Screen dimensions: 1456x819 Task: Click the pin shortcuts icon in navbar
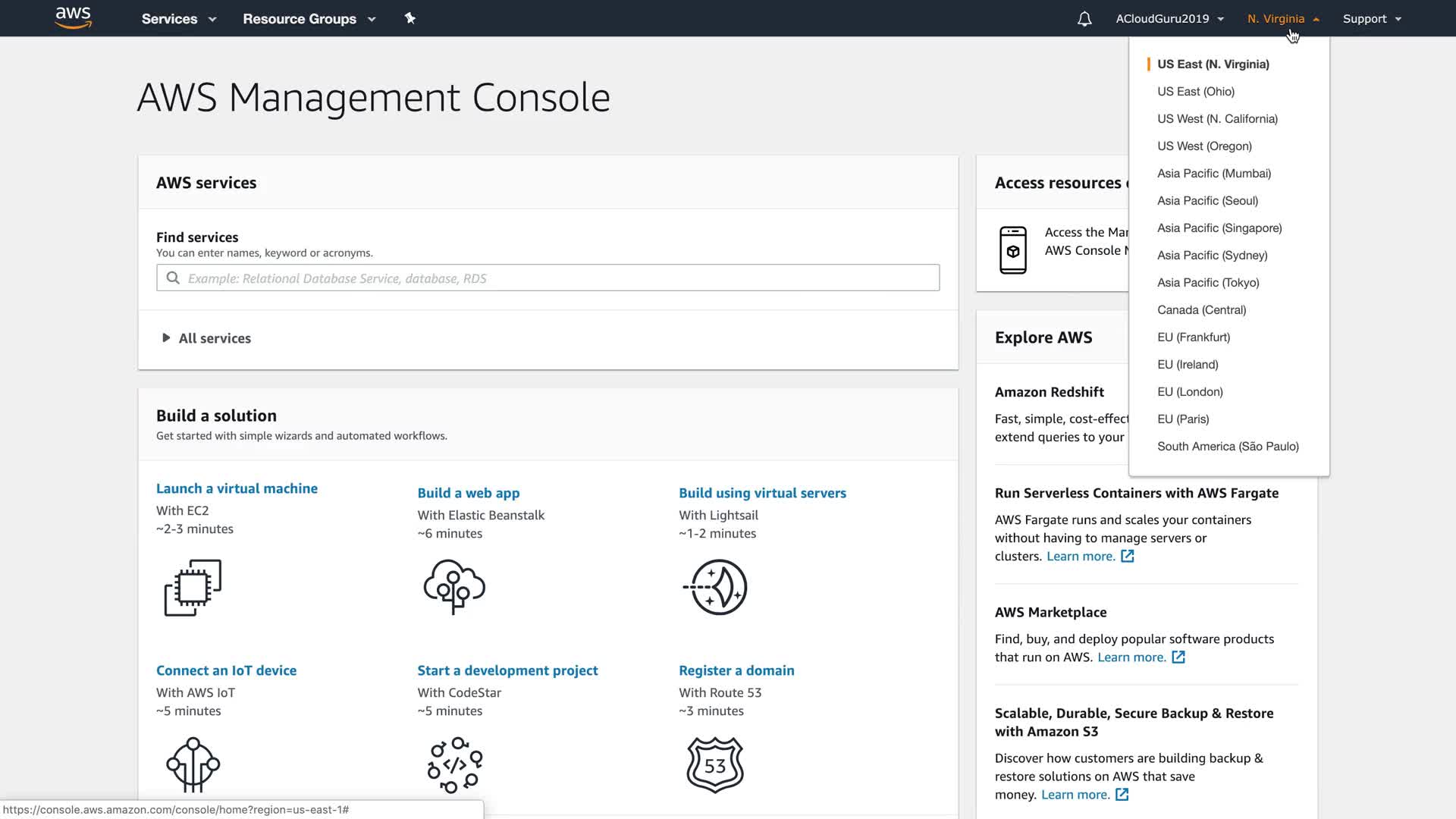pos(410,18)
